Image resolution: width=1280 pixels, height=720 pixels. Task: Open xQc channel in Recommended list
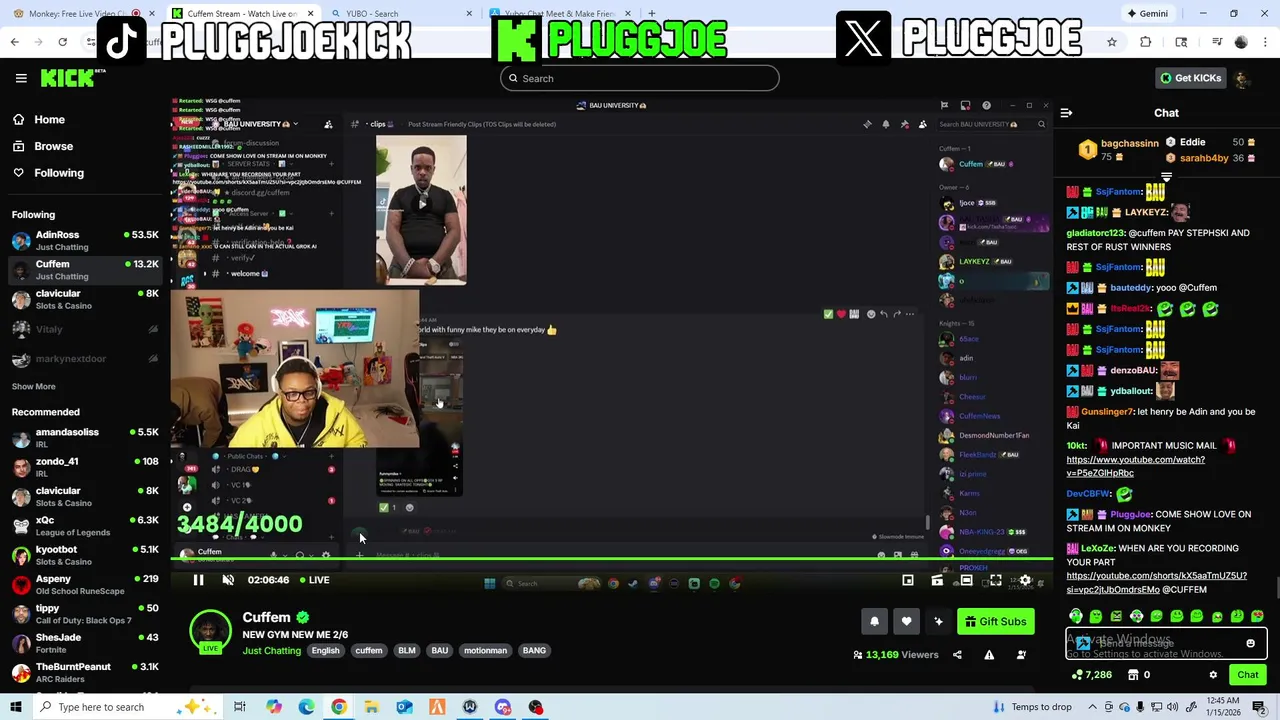[x=85, y=526]
